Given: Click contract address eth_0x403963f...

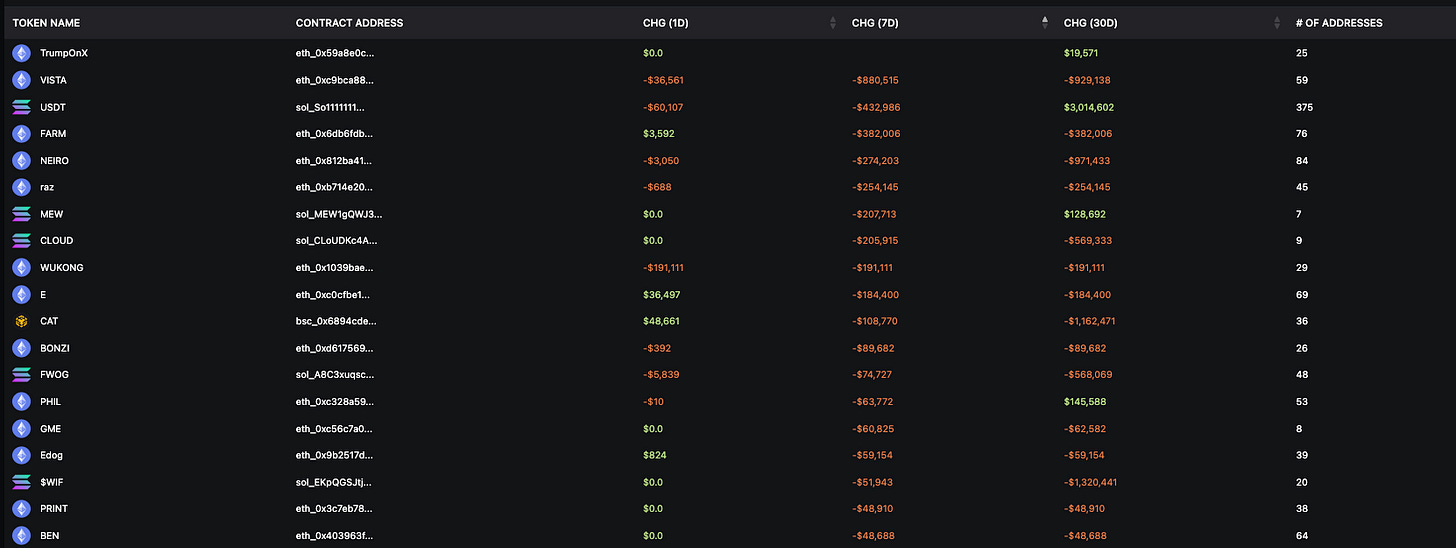Looking at the screenshot, I should coord(336,536).
